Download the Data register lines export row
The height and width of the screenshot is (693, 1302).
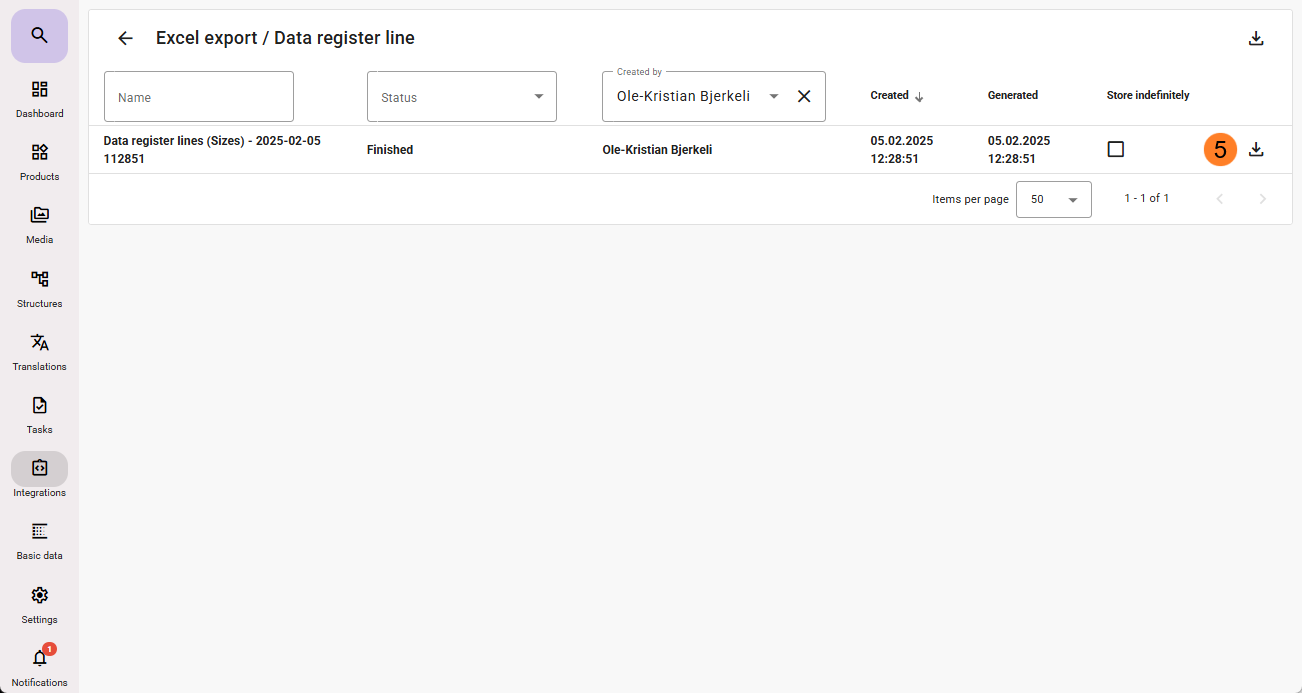coord(1256,149)
